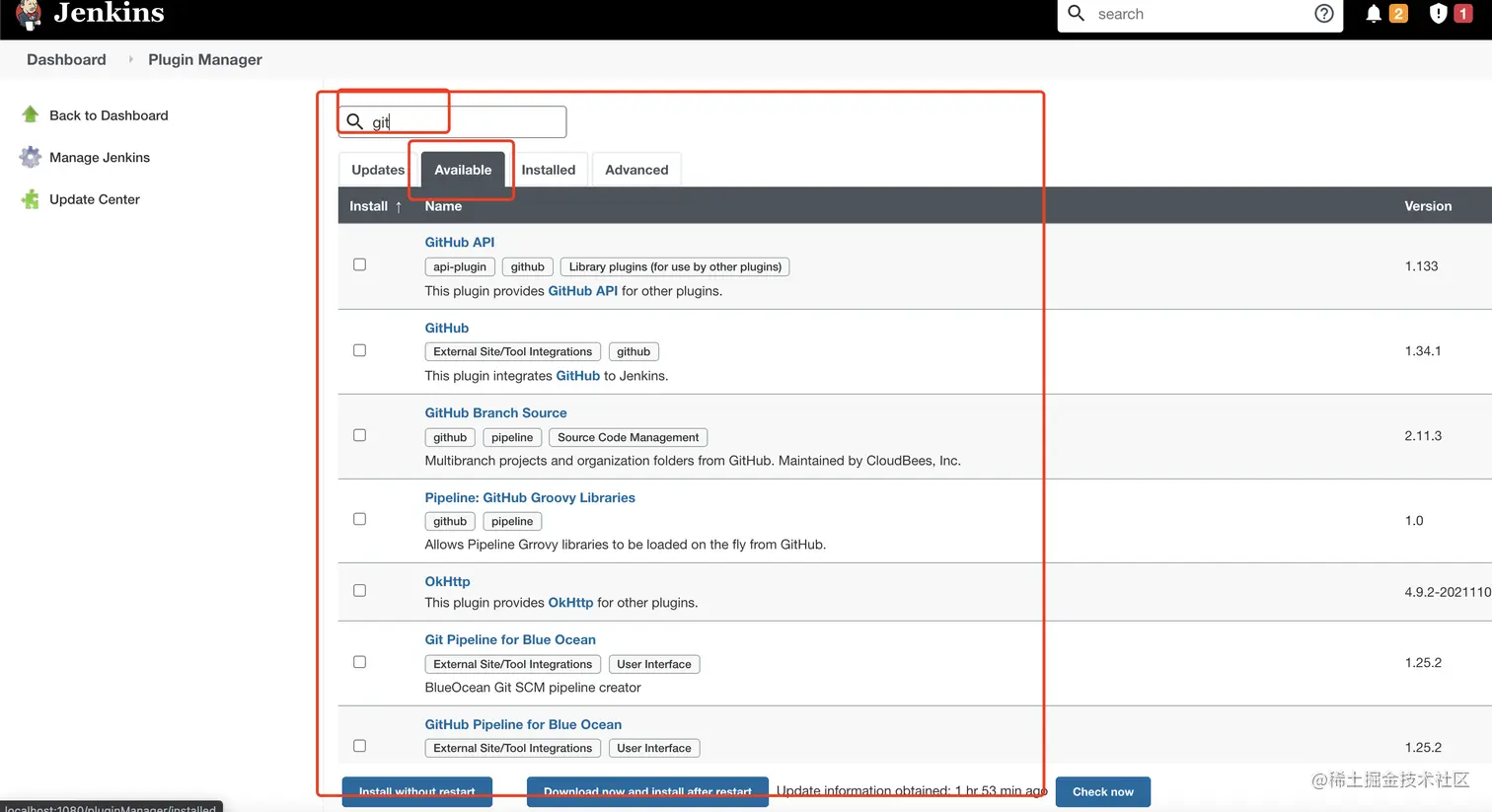Open the GitHub API plugin title link
This screenshot has height=812, width=1492.
460,242
